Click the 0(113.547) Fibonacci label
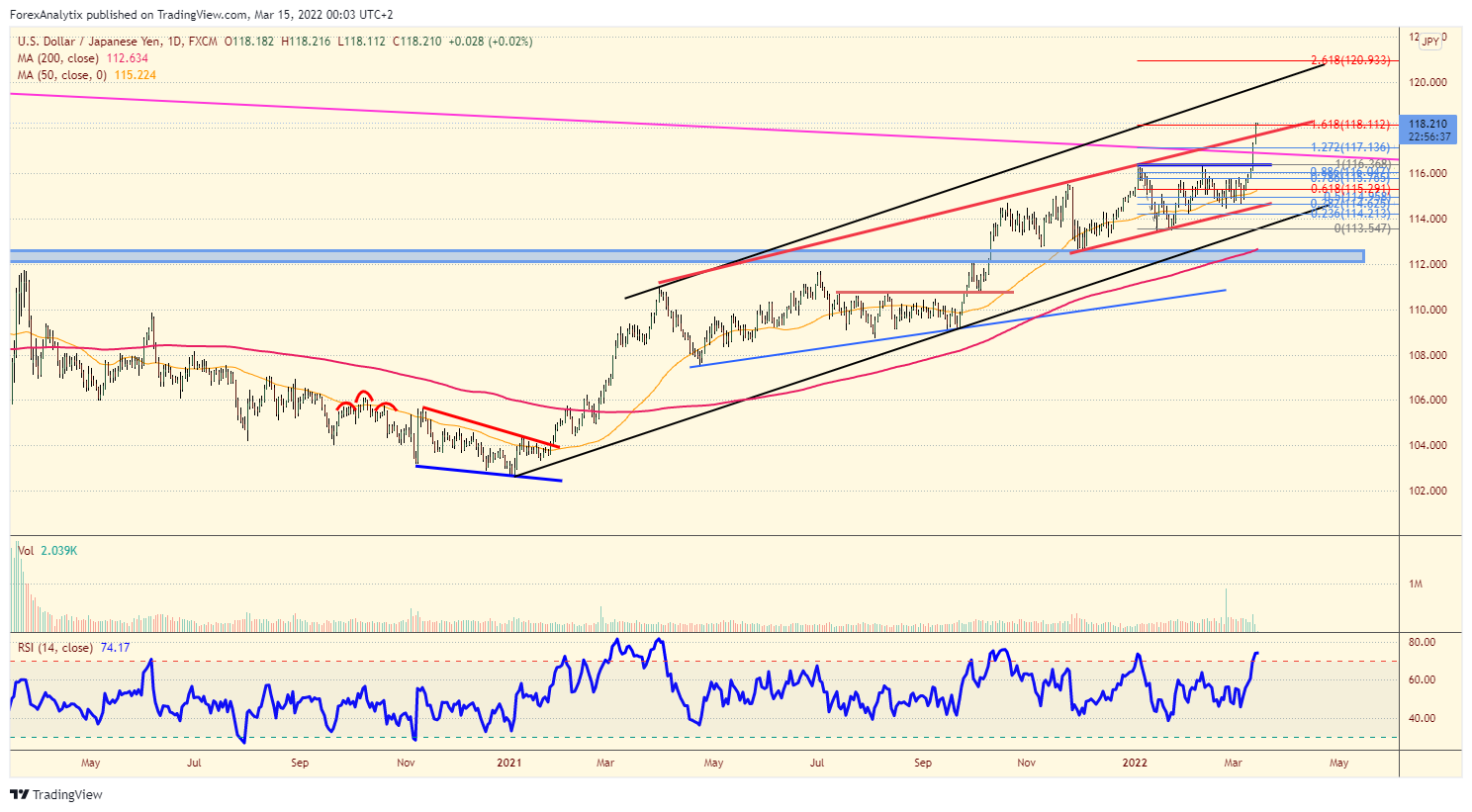1472x812 pixels. pyautogui.click(x=1362, y=228)
